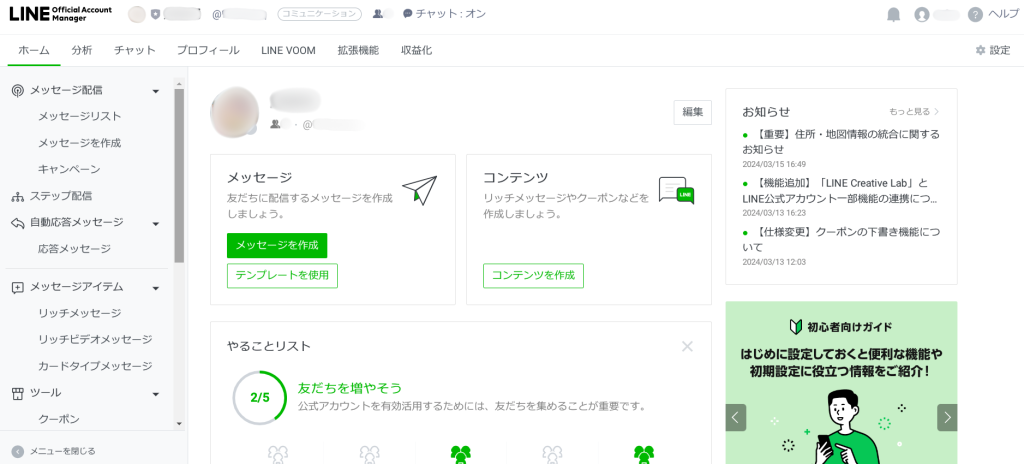Image resolution: width=1024 pixels, height=464 pixels.
Task: Open ステップ配信 in sidebar
Action: point(61,196)
